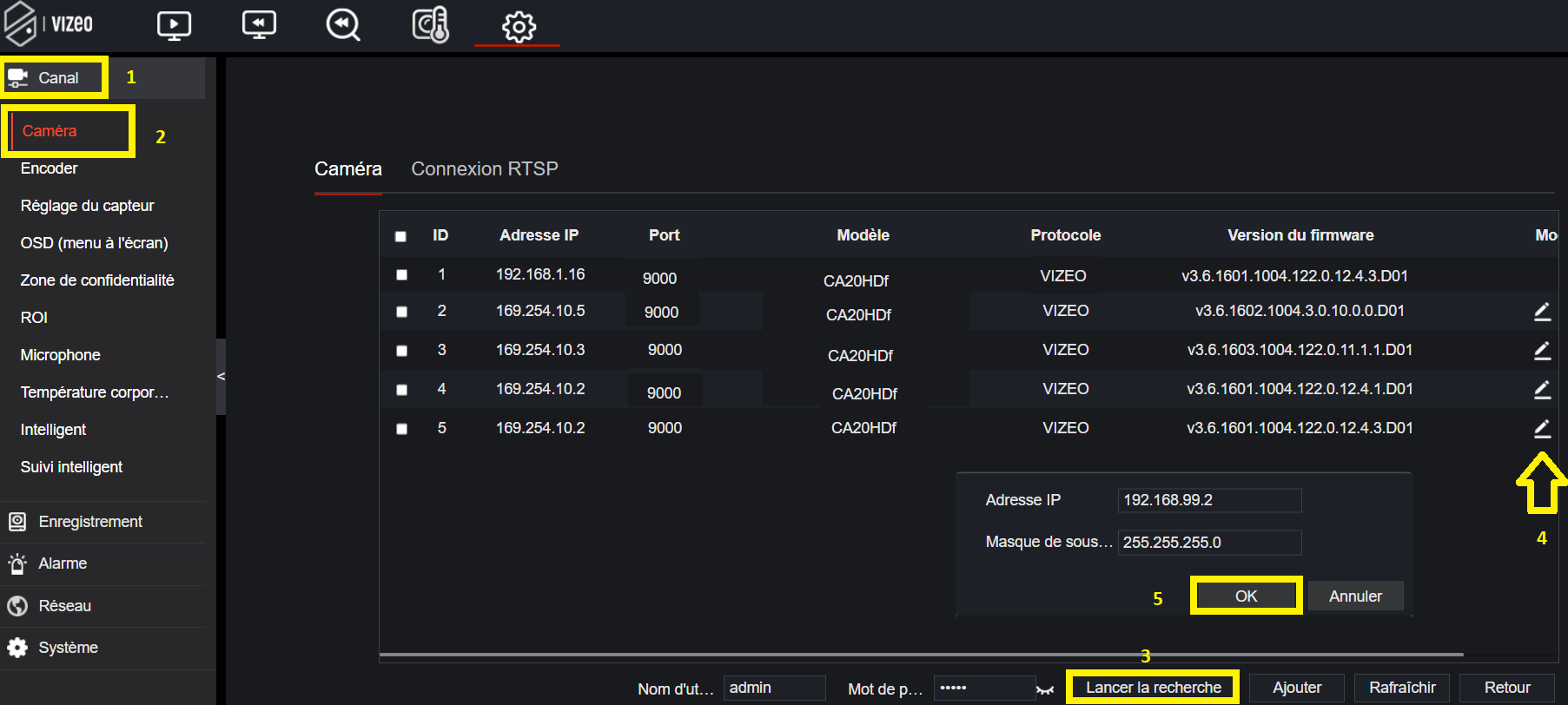
Task: Edit camera ID 2 with pencil icon
Action: 1542,312
